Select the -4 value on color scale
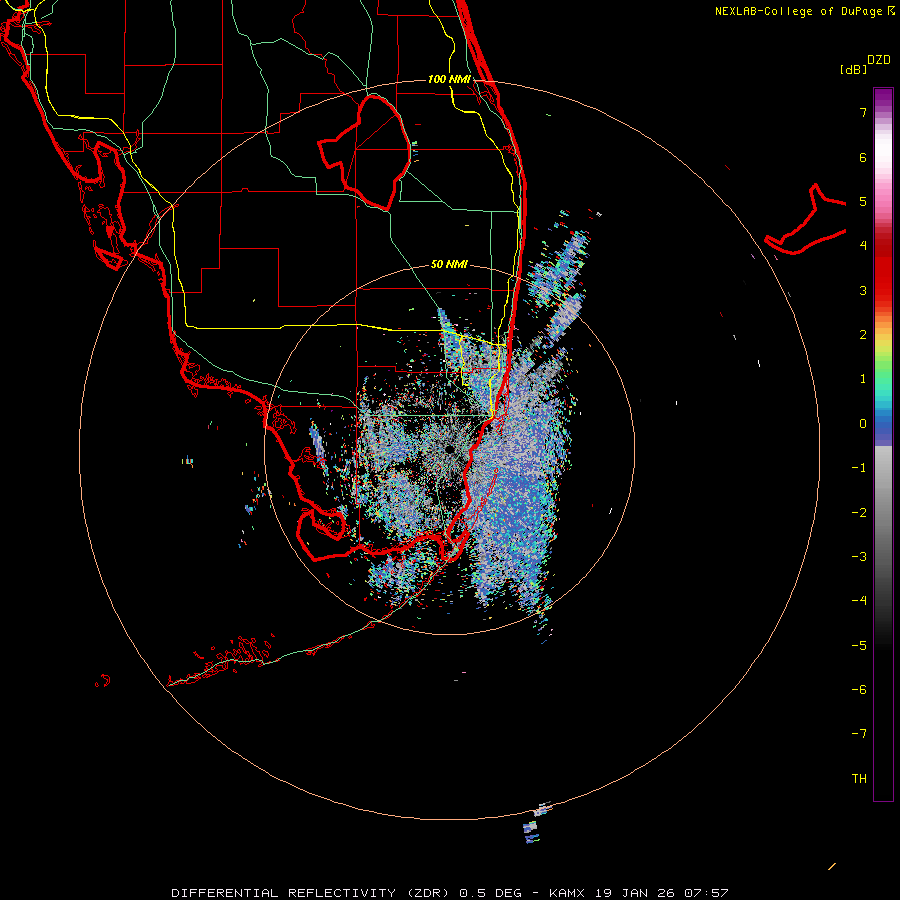The height and width of the screenshot is (900, 900). pos(859,601)
